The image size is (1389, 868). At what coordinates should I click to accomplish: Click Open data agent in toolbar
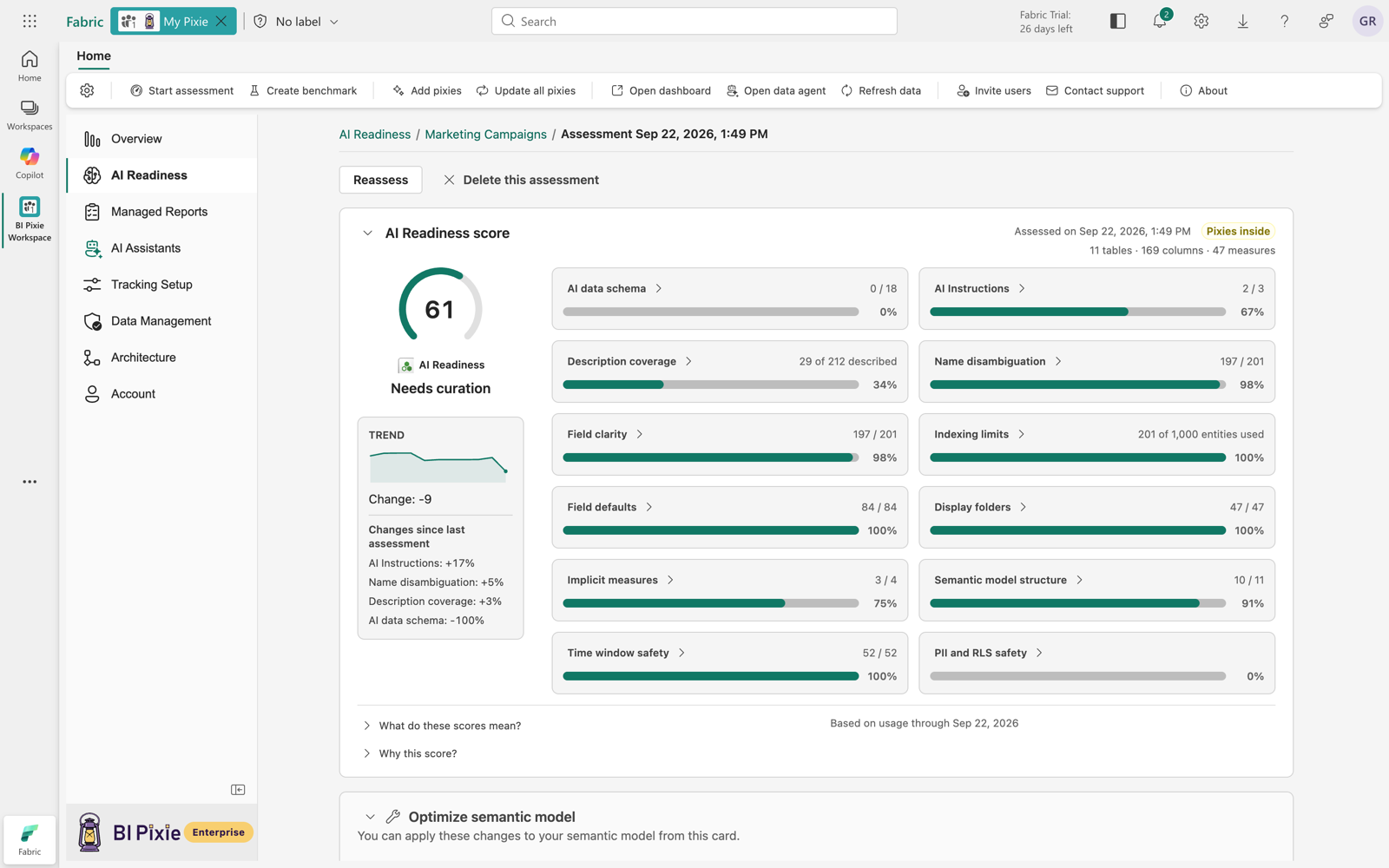pos(775,90)
